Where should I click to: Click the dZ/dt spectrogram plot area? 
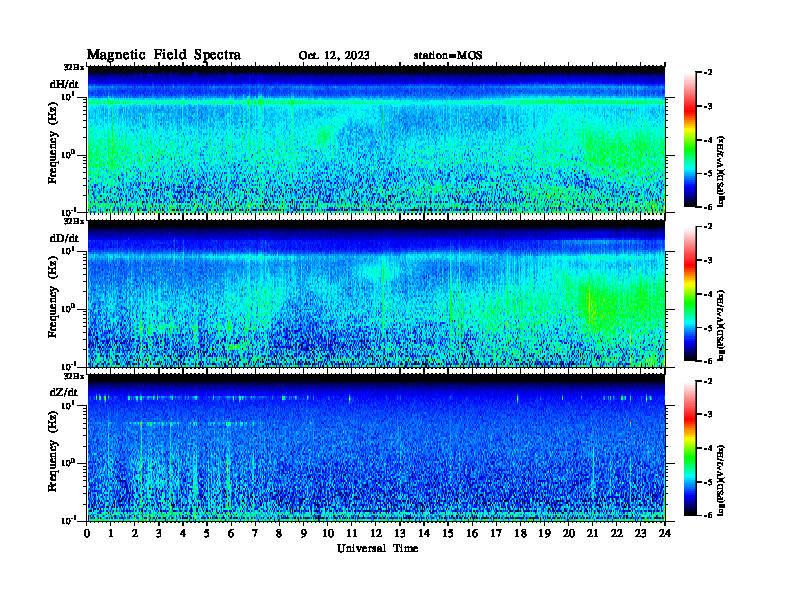(x=376, y=447)
